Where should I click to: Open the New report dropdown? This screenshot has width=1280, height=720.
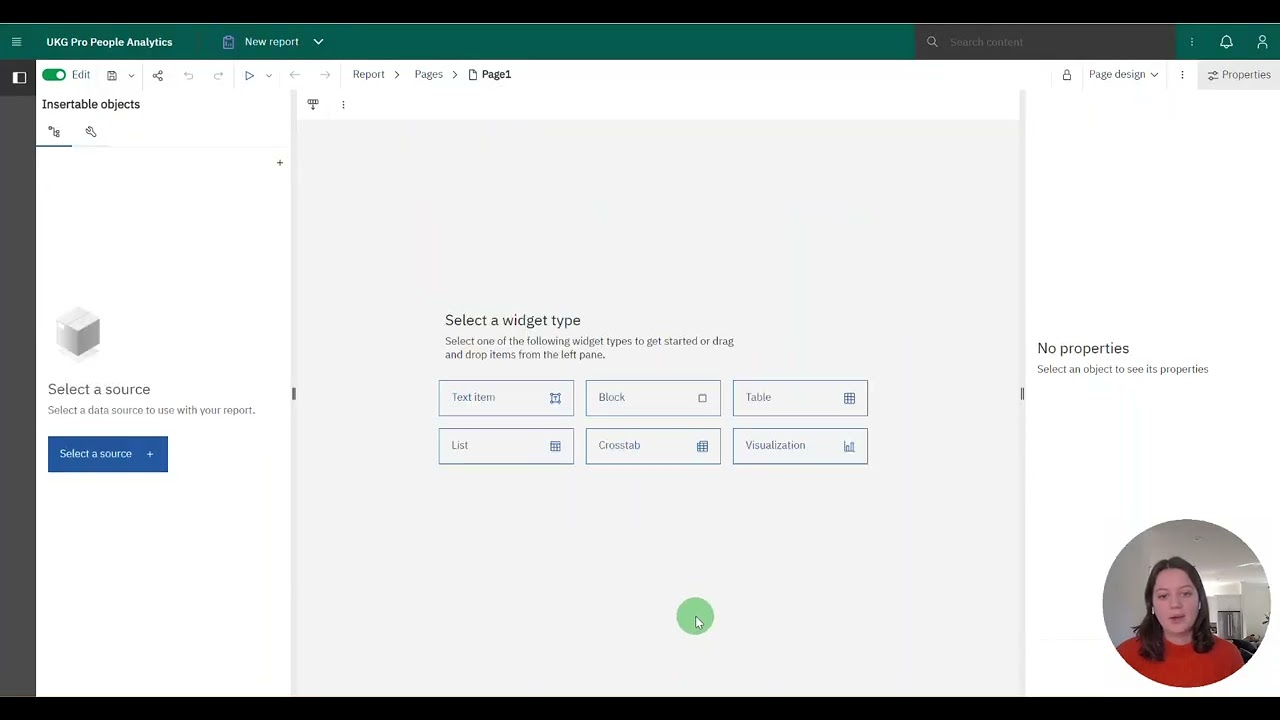[318, 42]
